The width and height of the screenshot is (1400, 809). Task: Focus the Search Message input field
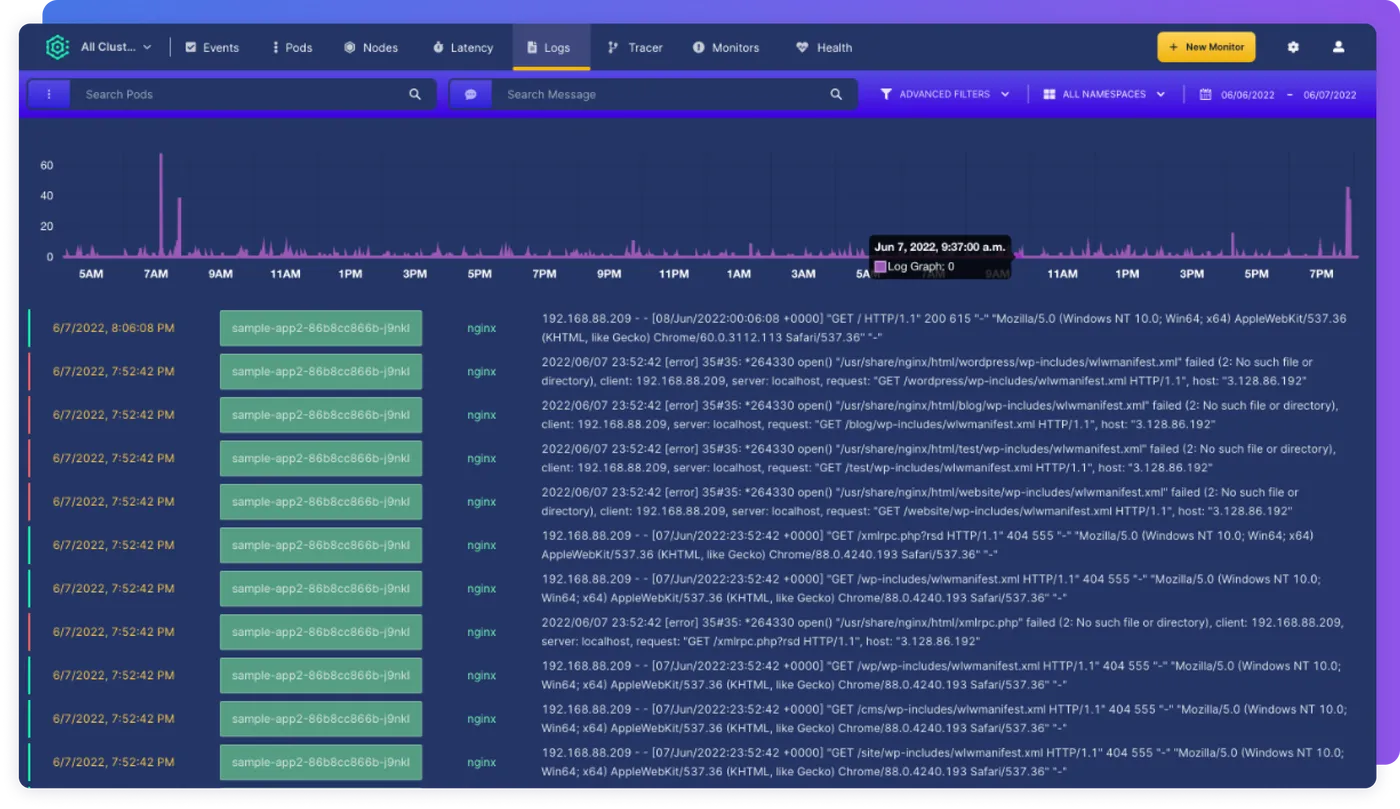click(x=660, y=94)
